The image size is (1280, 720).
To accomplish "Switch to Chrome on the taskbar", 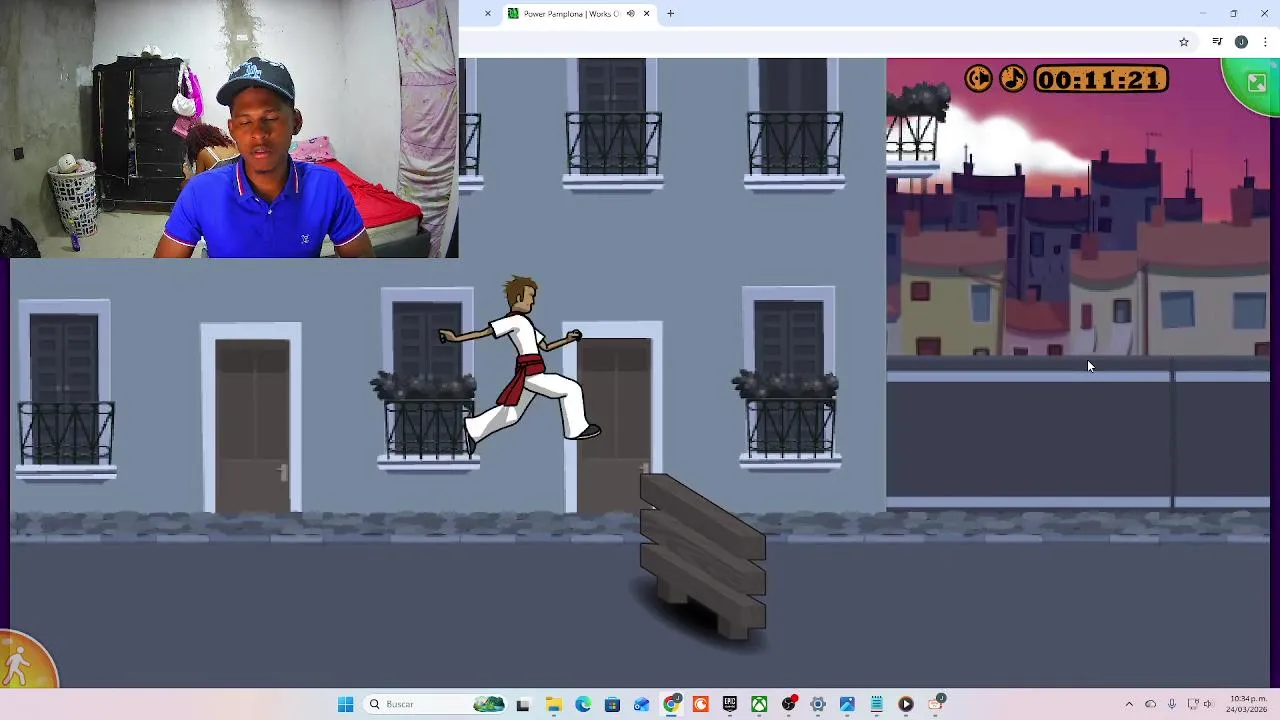I will click(x=671, y=704).
